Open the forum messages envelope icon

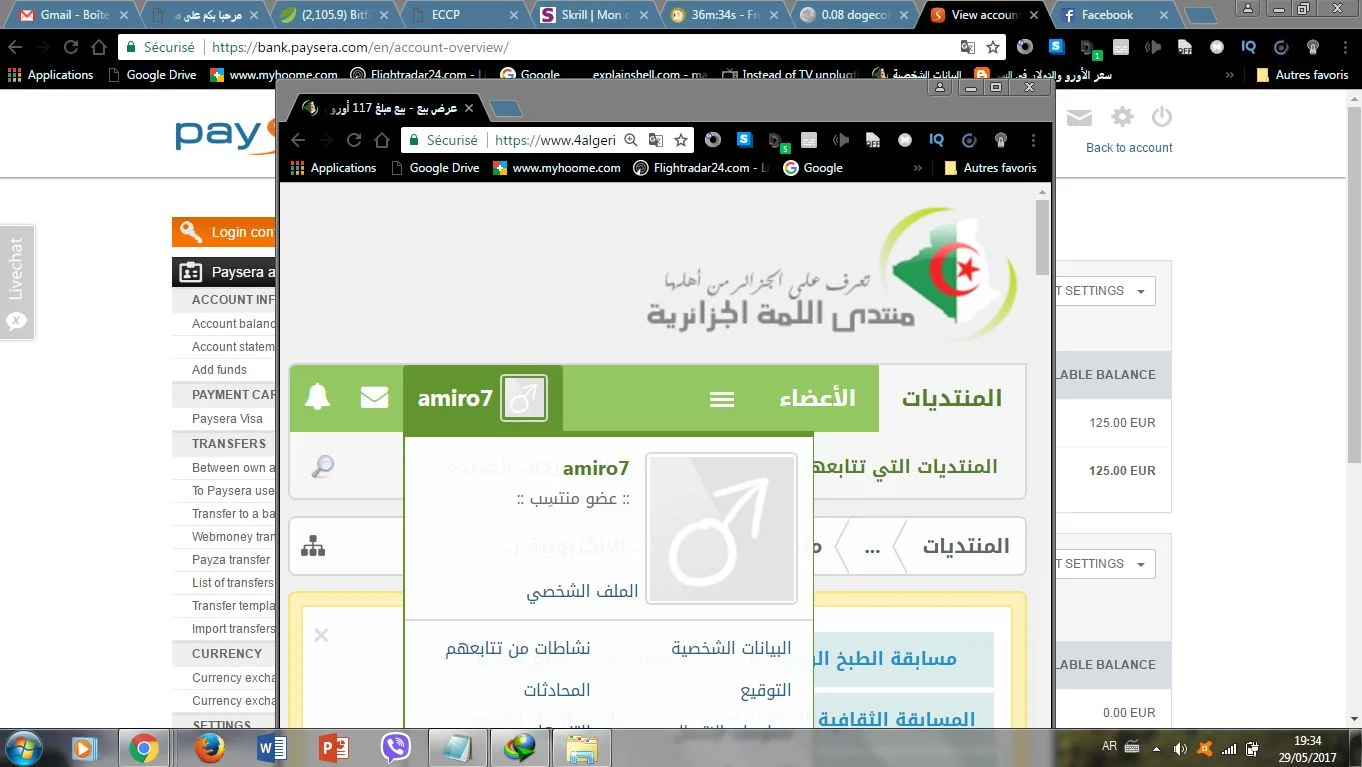pos(374,397)
